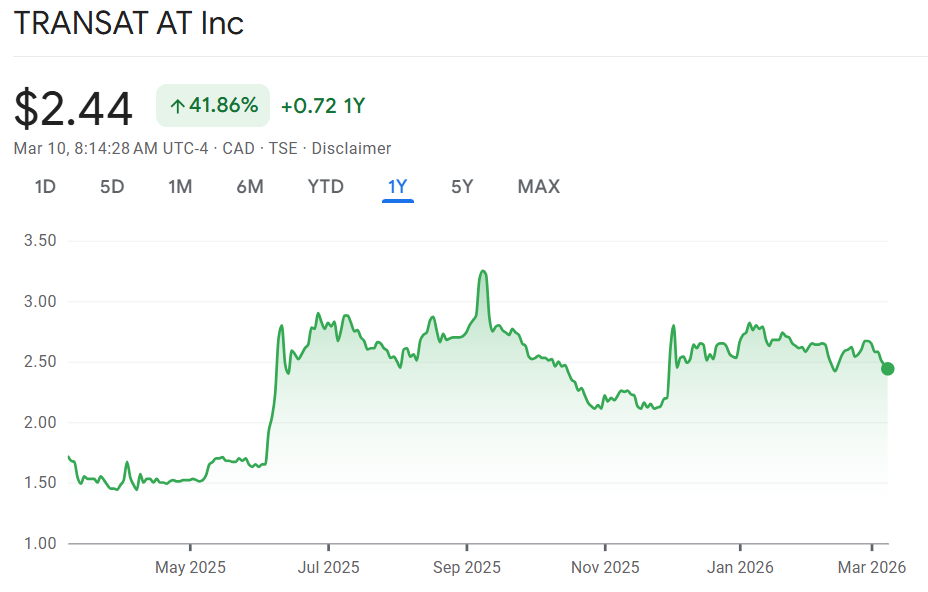Click the 41.86% change badge
928x592 pixels.
[213, 106]
